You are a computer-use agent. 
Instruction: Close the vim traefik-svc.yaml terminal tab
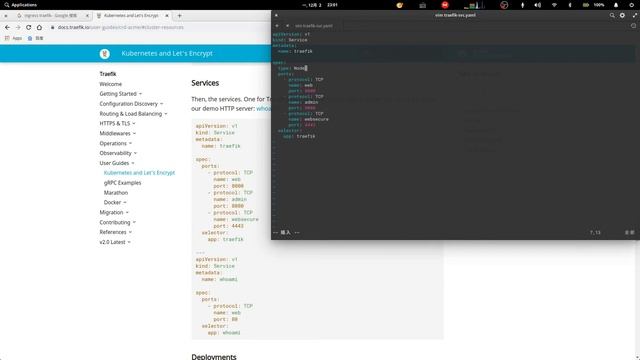point(287,26)
